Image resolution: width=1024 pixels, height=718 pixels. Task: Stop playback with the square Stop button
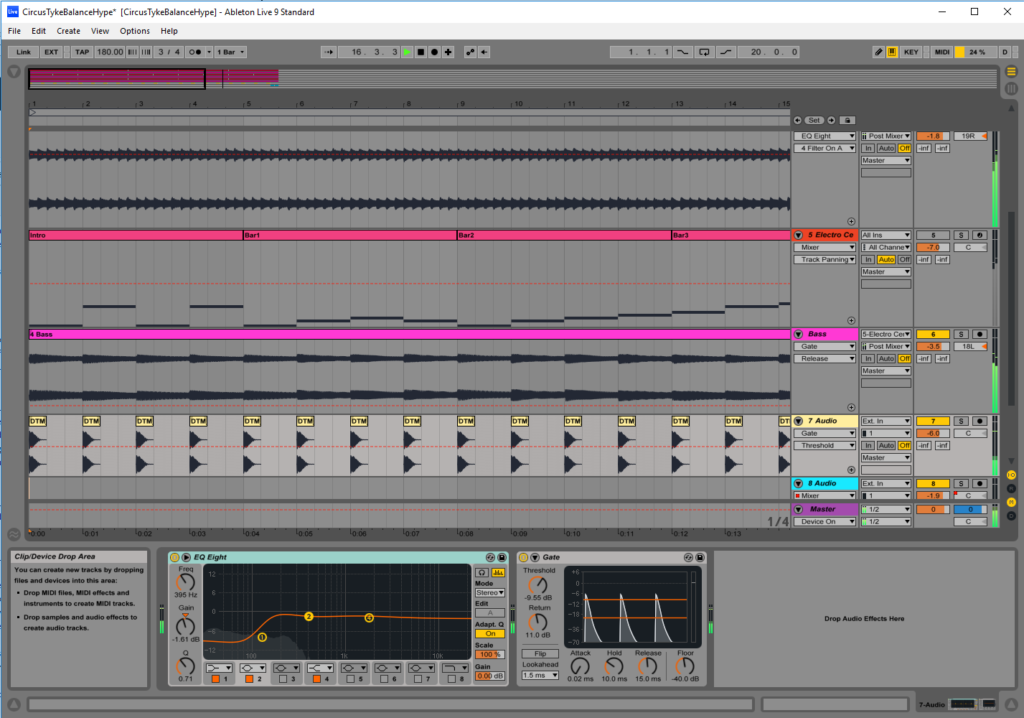[x=421, y=52]
